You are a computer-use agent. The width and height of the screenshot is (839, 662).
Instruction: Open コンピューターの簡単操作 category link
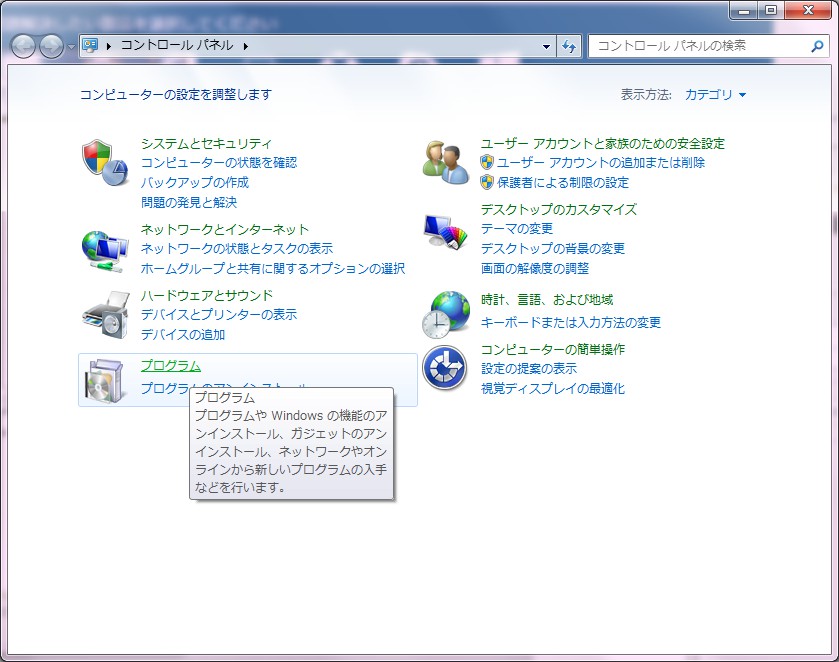(553, 349)
